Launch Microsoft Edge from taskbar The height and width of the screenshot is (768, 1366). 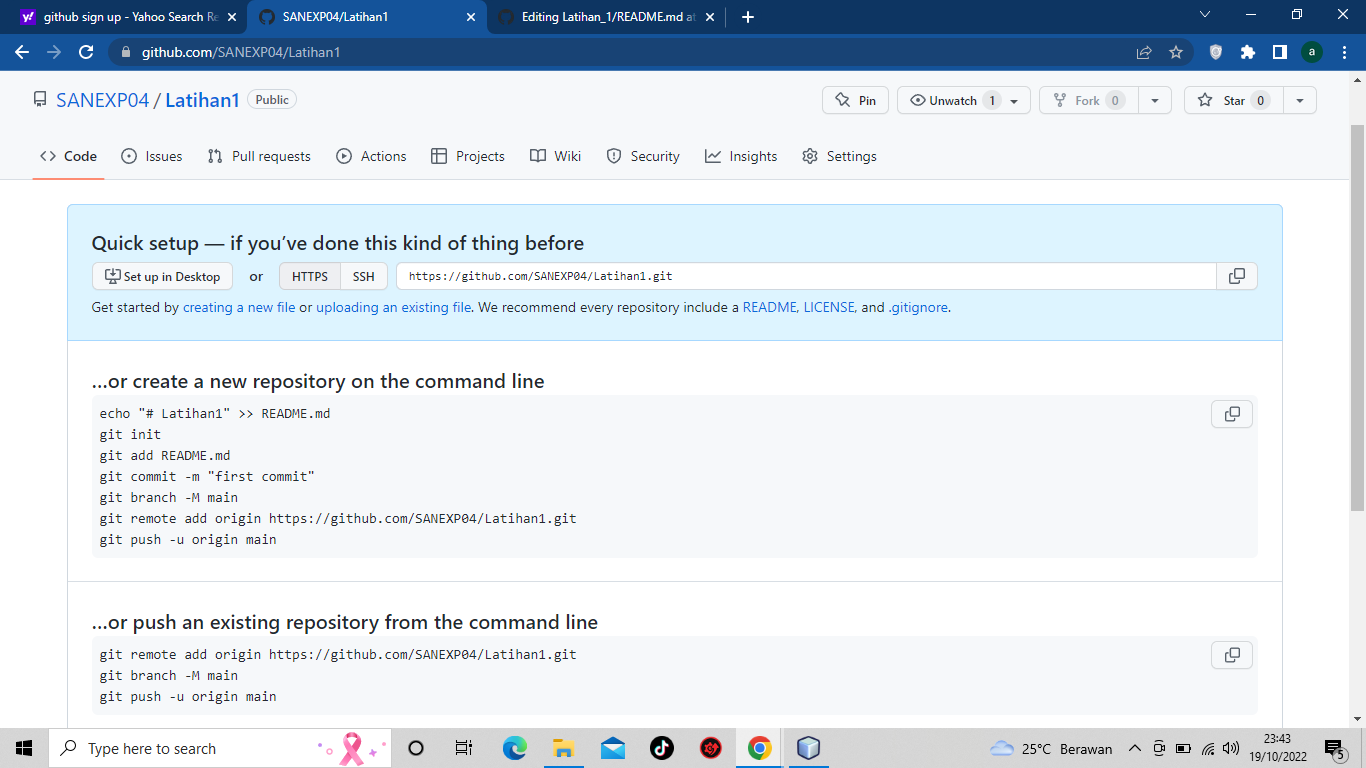[x=514, y=748]
